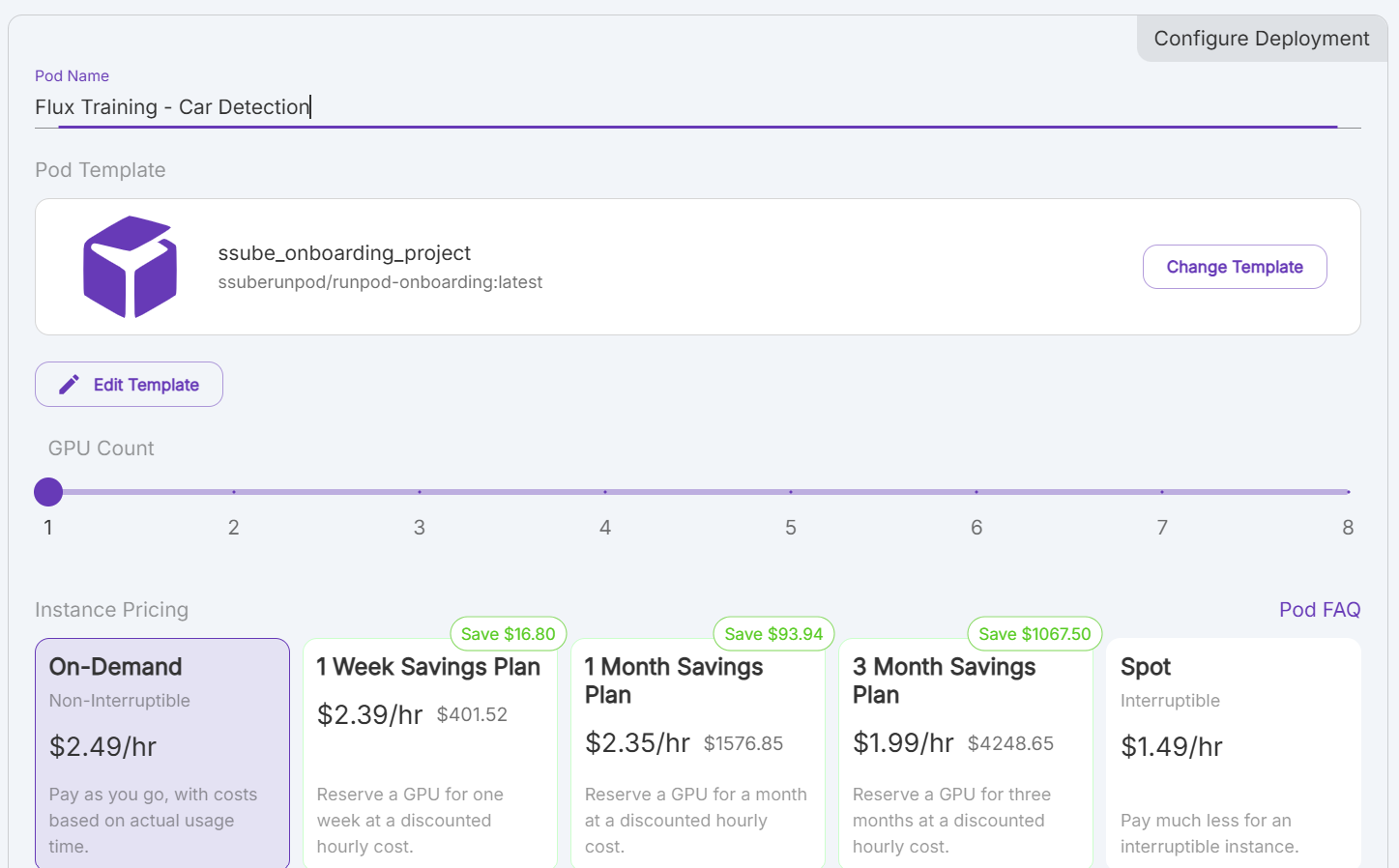
Task: Open the Pod FAQ link
Action: click(1319, 610)
